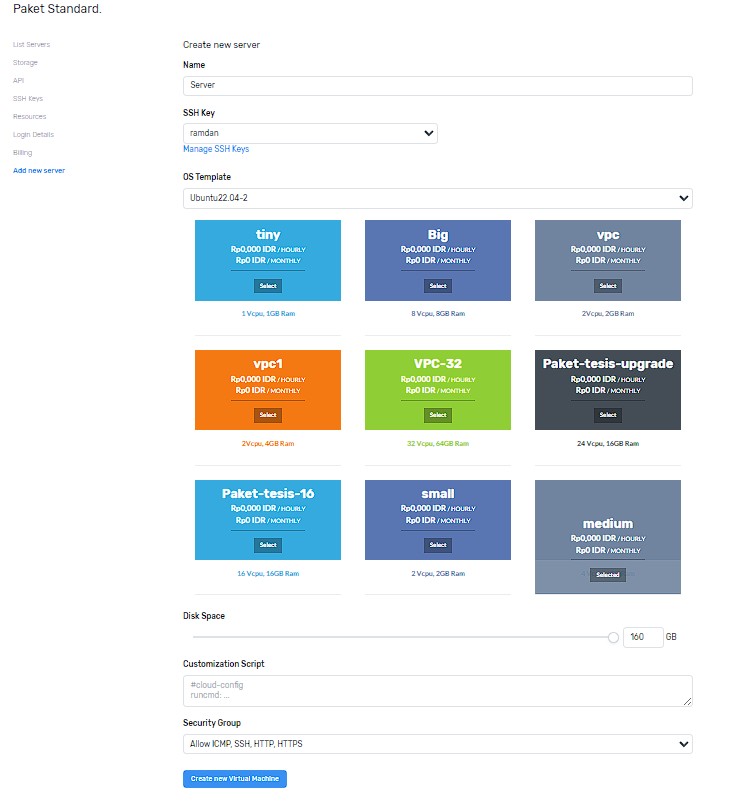Open SSH Keys sidebar item
This screenshot has width=735, height=805.
pyautogui.click(x=28, y=99)
